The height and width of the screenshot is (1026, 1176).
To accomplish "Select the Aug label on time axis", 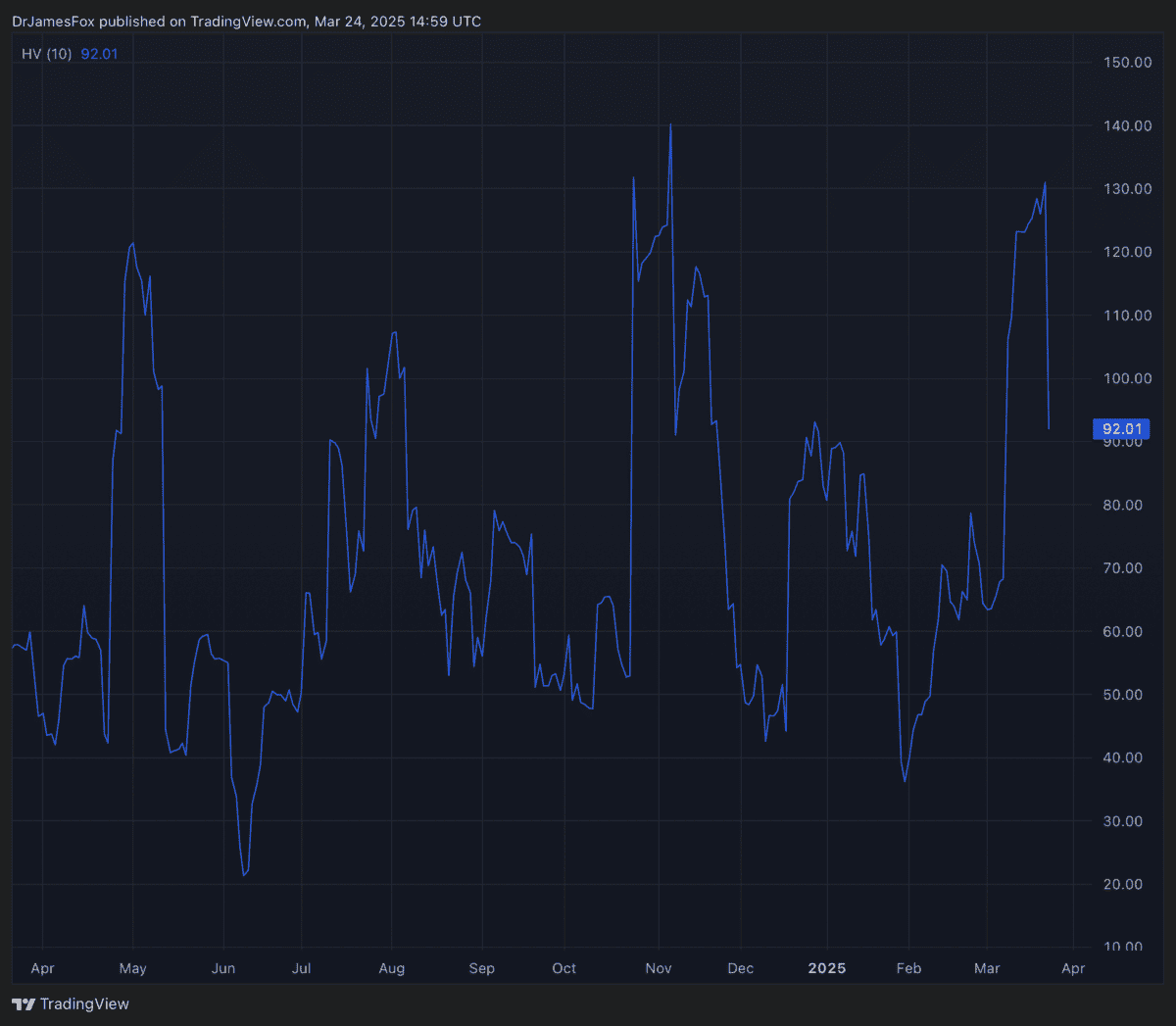I will click(391, 968).
